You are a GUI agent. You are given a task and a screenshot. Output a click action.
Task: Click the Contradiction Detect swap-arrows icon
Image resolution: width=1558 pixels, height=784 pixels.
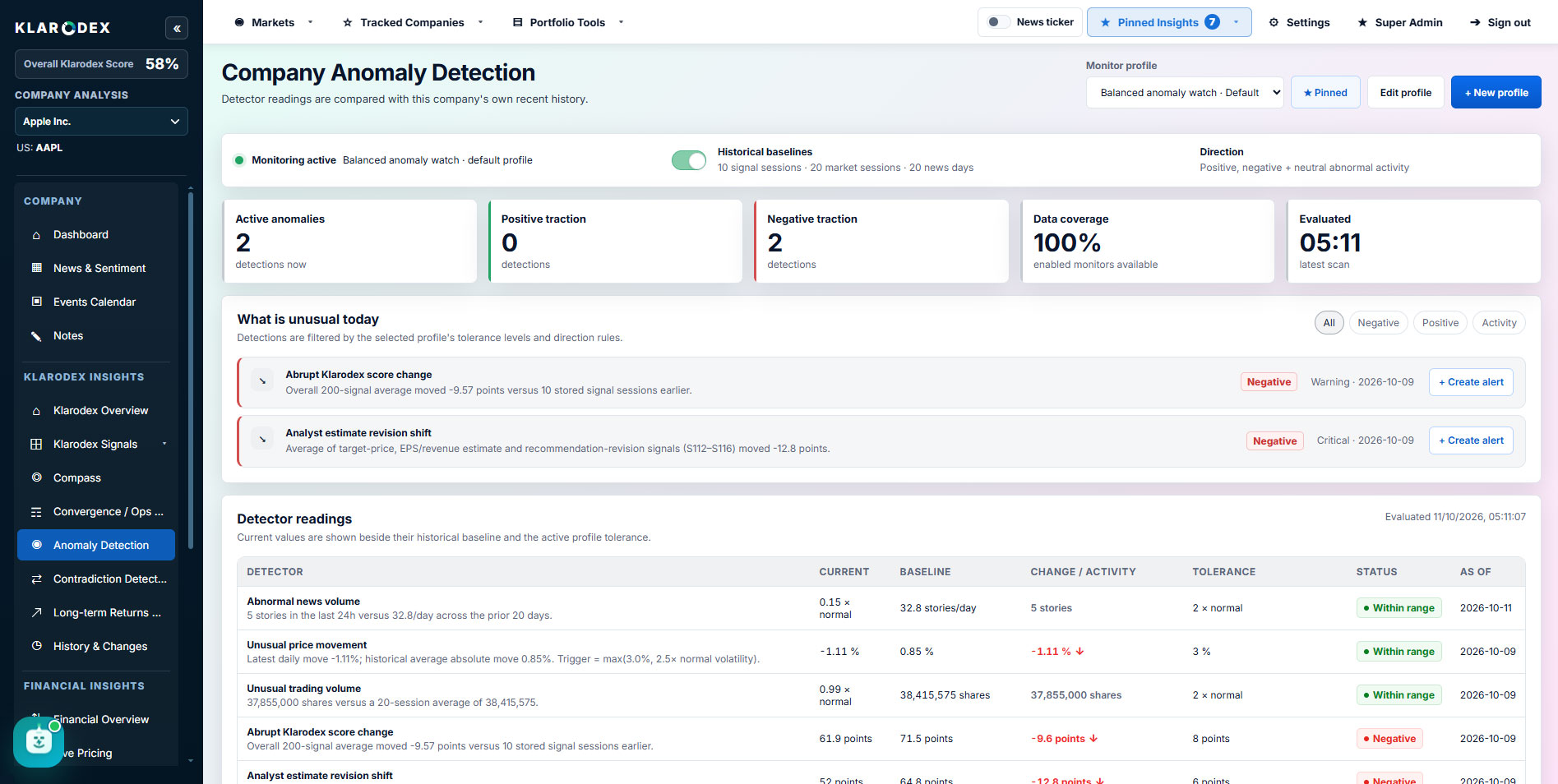(36, 579)
